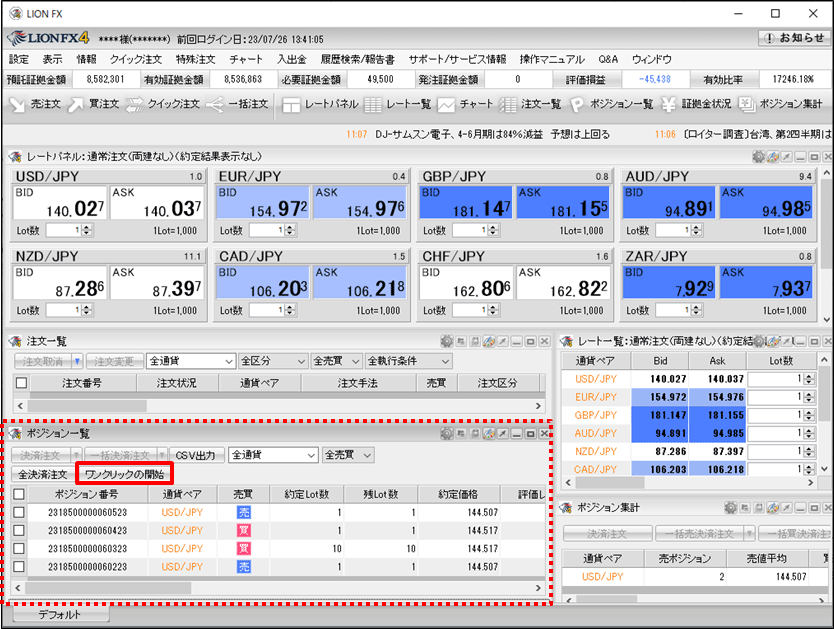The width and height of the screenshot is (834, 629).
Task: Open 全売買 dropdown in 注文一覧
Action: click(337, 362)
